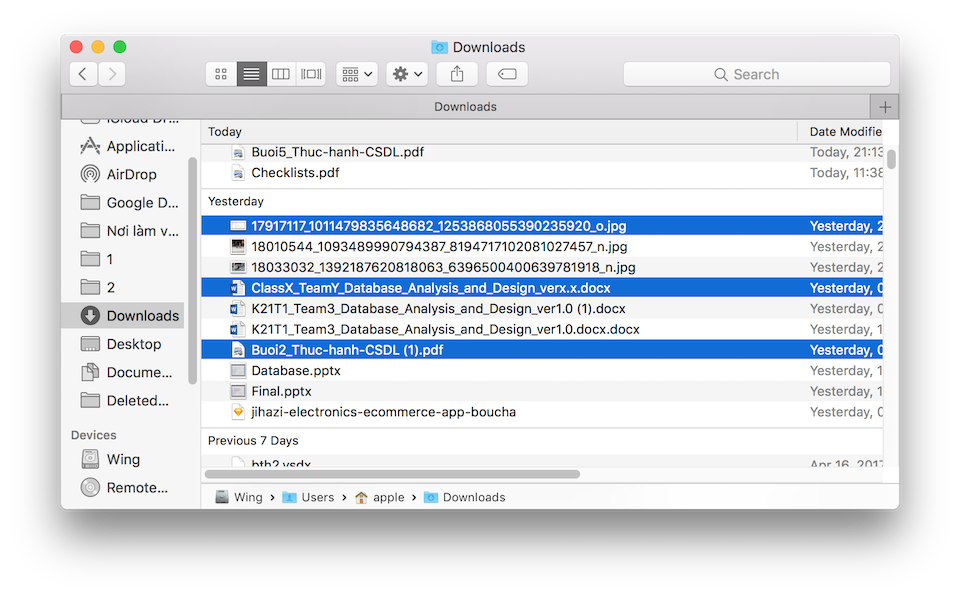Open Documents in the sidebar
Screen dimensions: 960x596
129,372
